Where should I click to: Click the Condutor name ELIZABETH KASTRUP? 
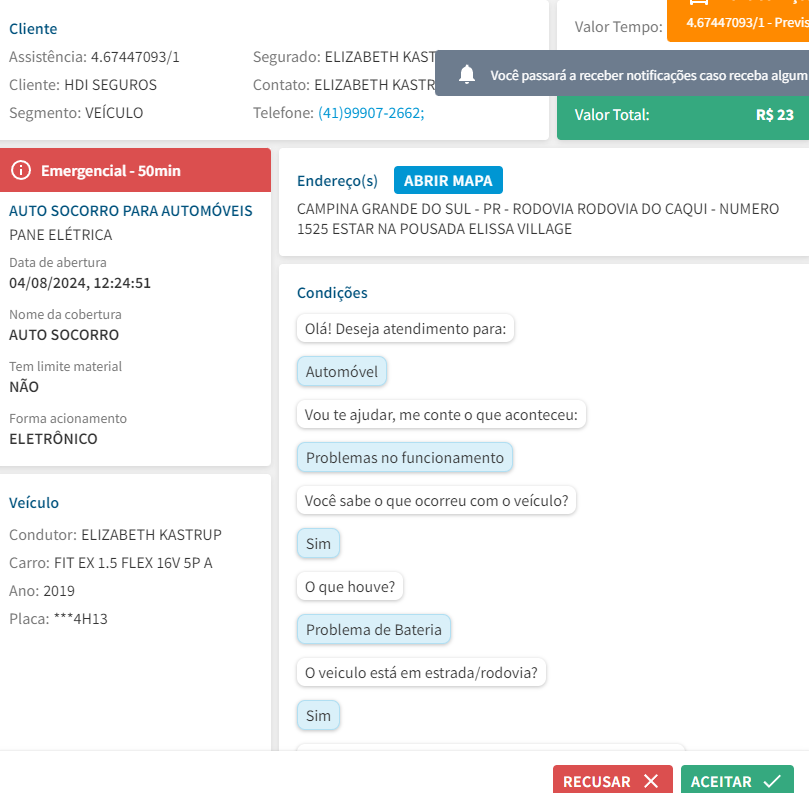151,535
